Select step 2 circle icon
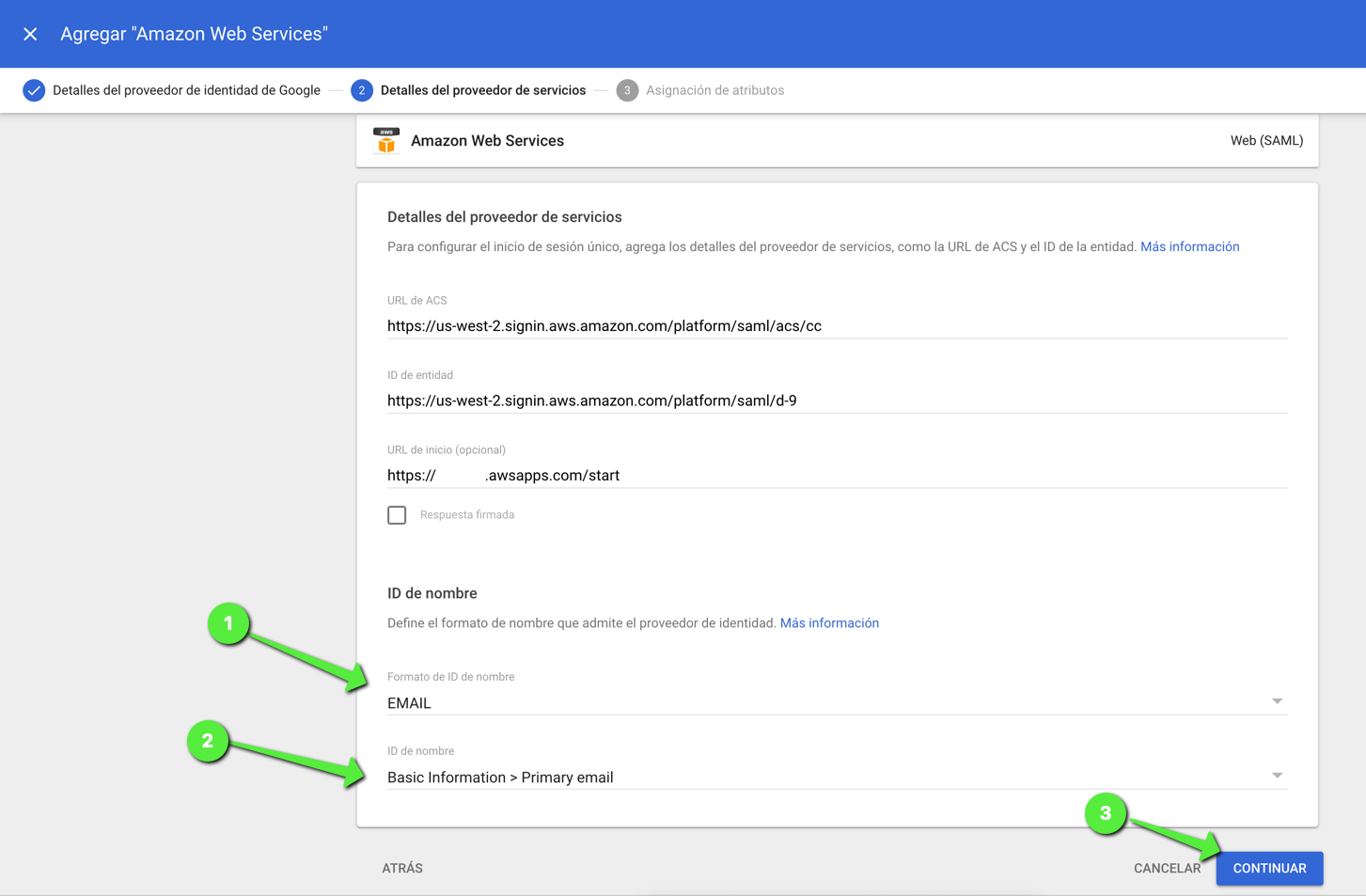1366x896 pixels. (x=362, y=90)
